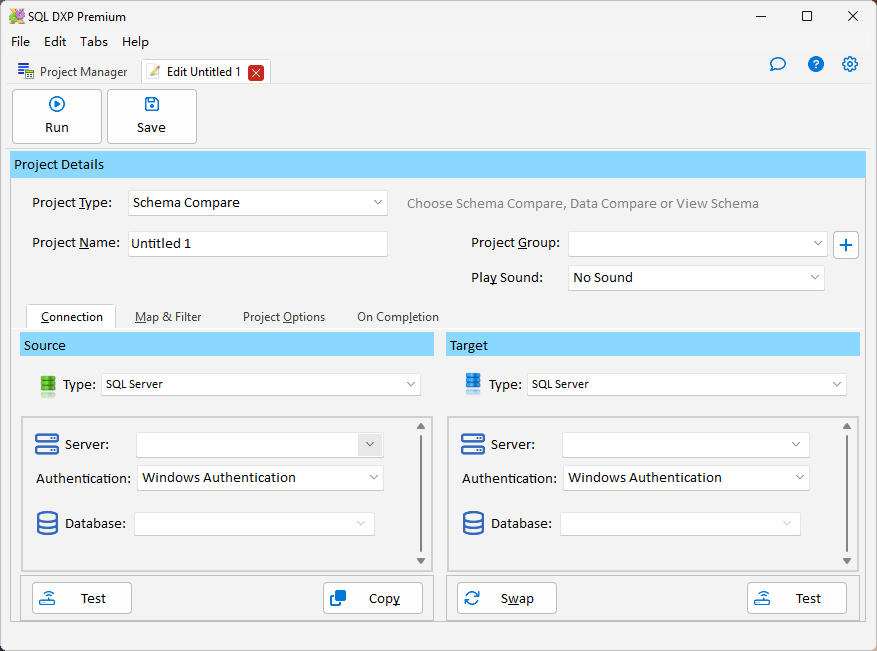Open the Help menu

pos(135,42)
